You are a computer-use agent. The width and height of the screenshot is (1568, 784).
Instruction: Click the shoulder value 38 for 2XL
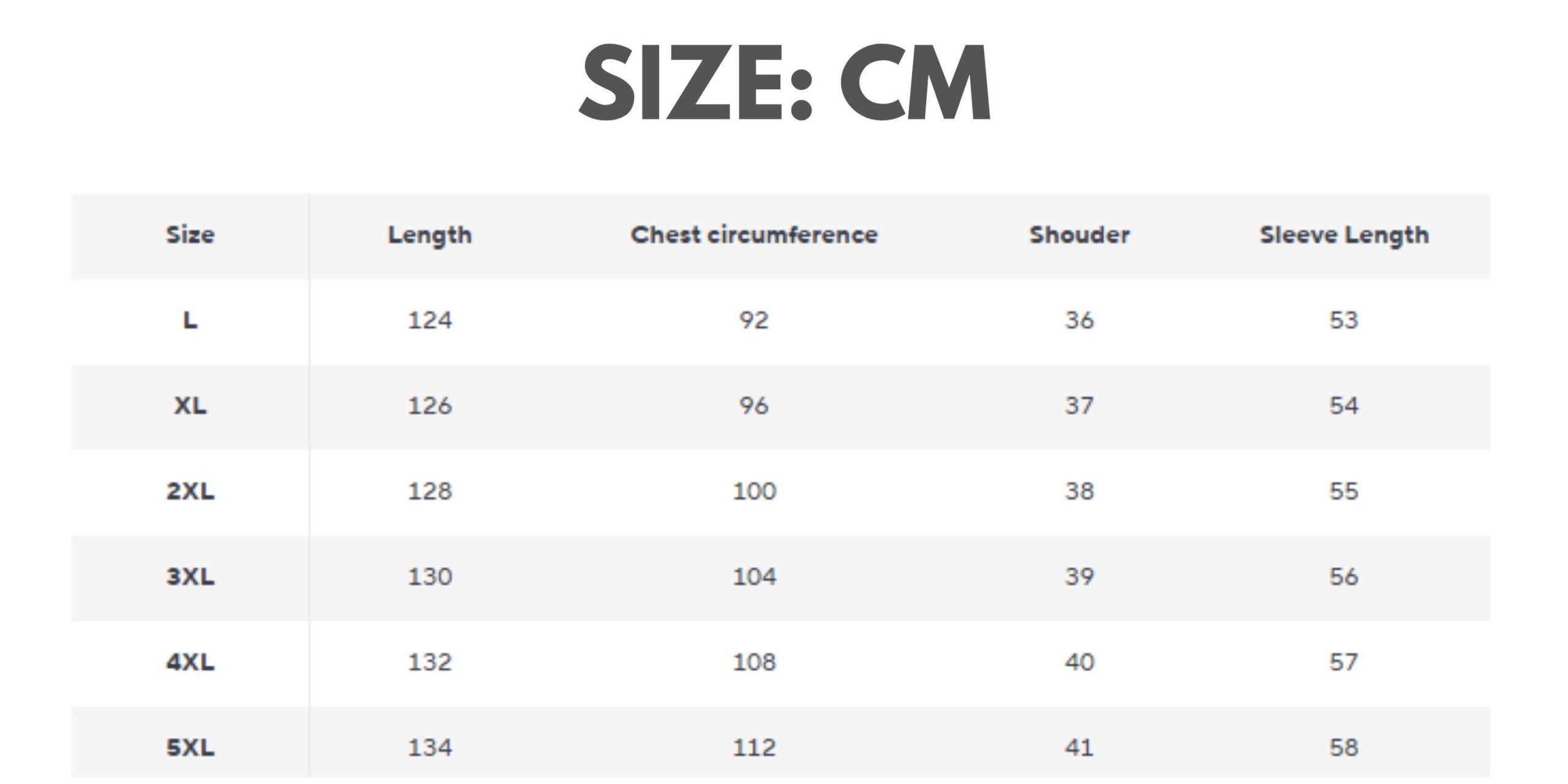click(1079, 491)
